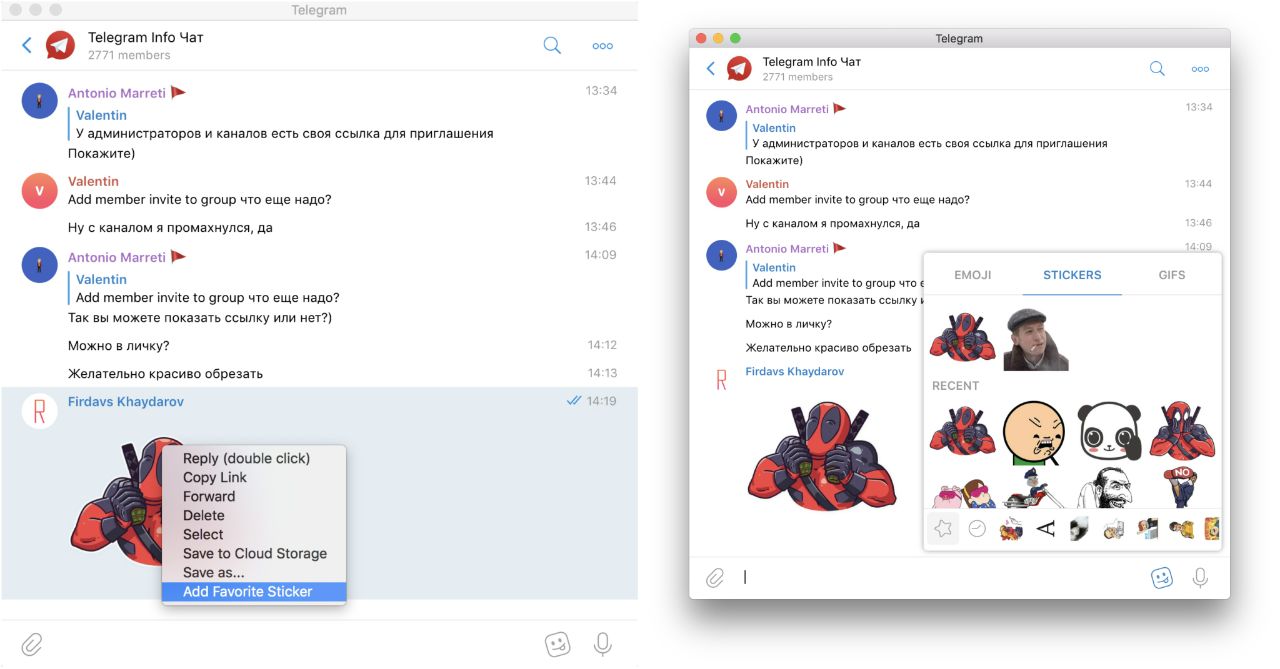The image size is (1280, 669).
Task: Click message 'Можно в личку?' in left window
Action: click(x=118, y=346)
